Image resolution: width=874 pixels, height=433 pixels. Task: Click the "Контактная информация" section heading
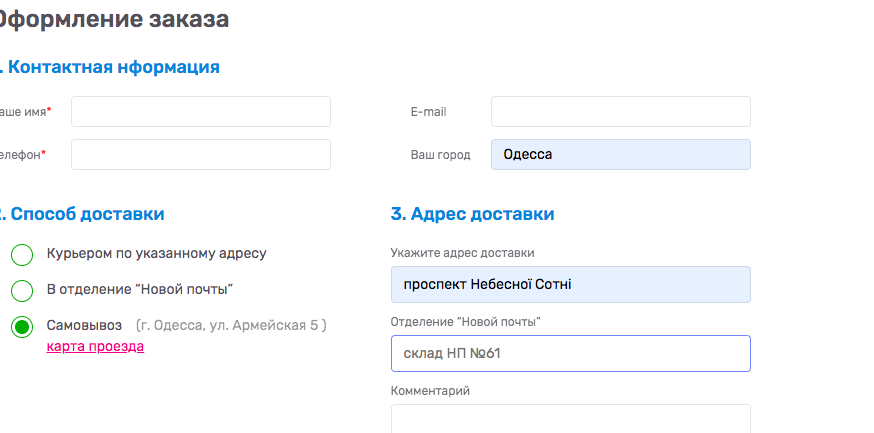110,67
